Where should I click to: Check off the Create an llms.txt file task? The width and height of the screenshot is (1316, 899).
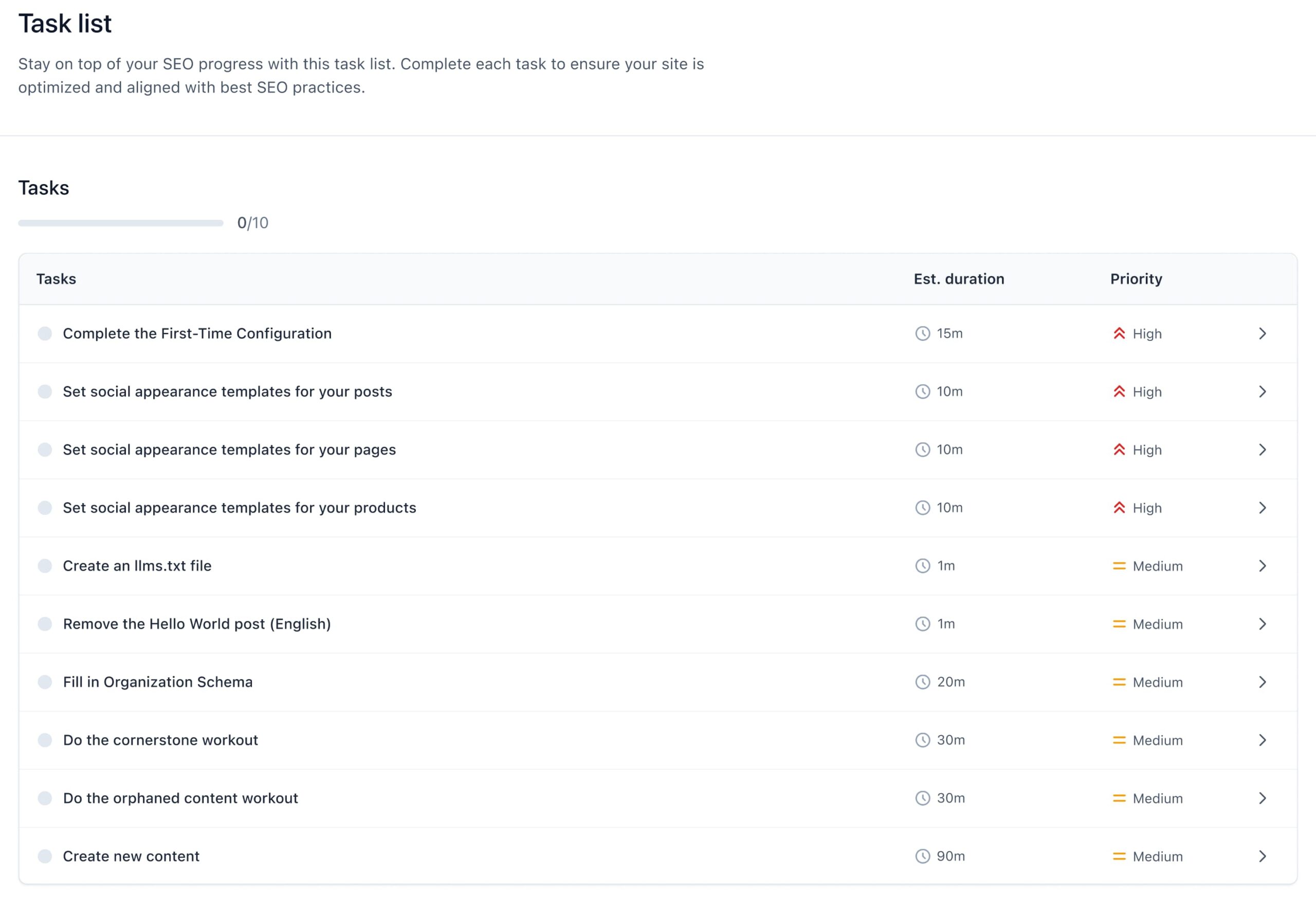(x=45, y=566)
